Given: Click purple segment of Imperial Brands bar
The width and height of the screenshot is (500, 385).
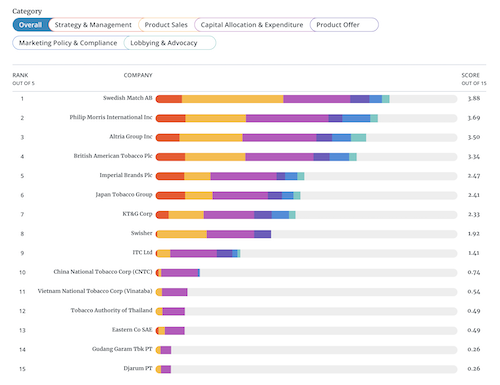Looking at the screenshot, I should 244,176.
